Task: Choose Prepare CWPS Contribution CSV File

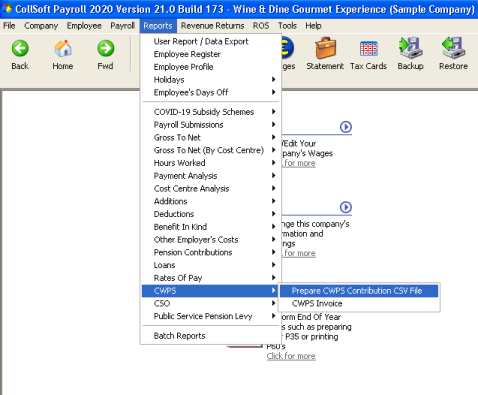Action: tap(359, 291)
